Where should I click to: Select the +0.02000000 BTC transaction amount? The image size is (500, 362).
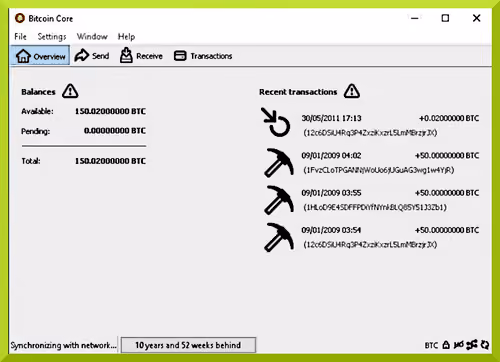coord(449,118)
